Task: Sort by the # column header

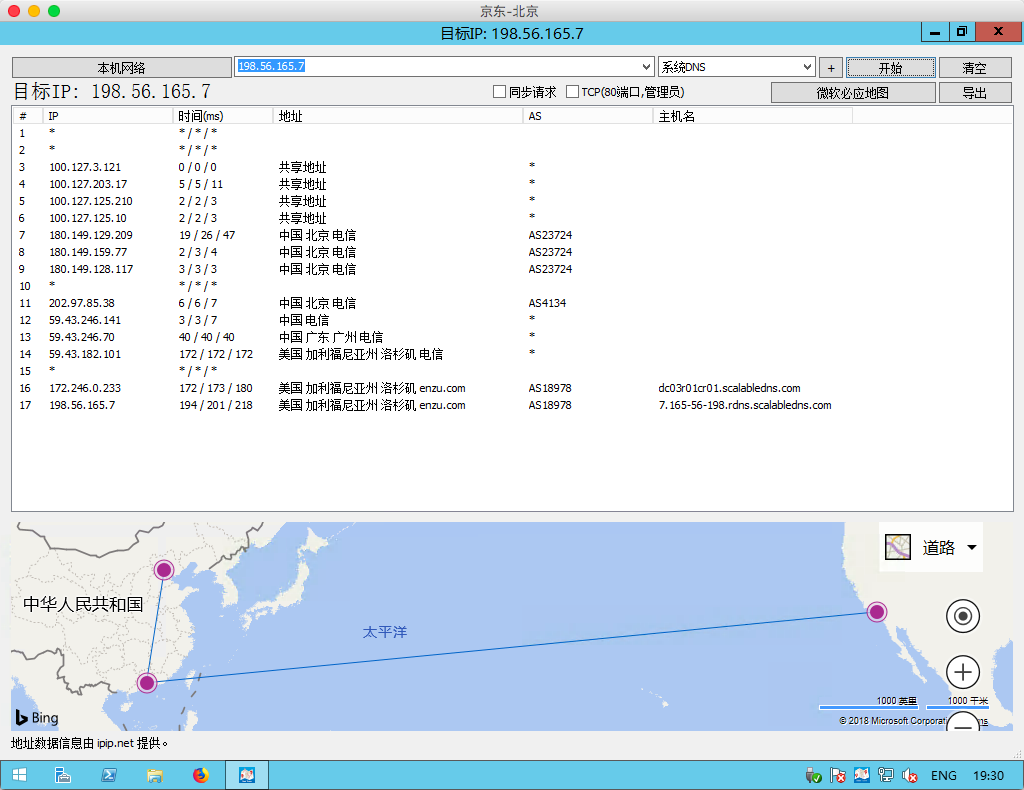Action: 28,116
